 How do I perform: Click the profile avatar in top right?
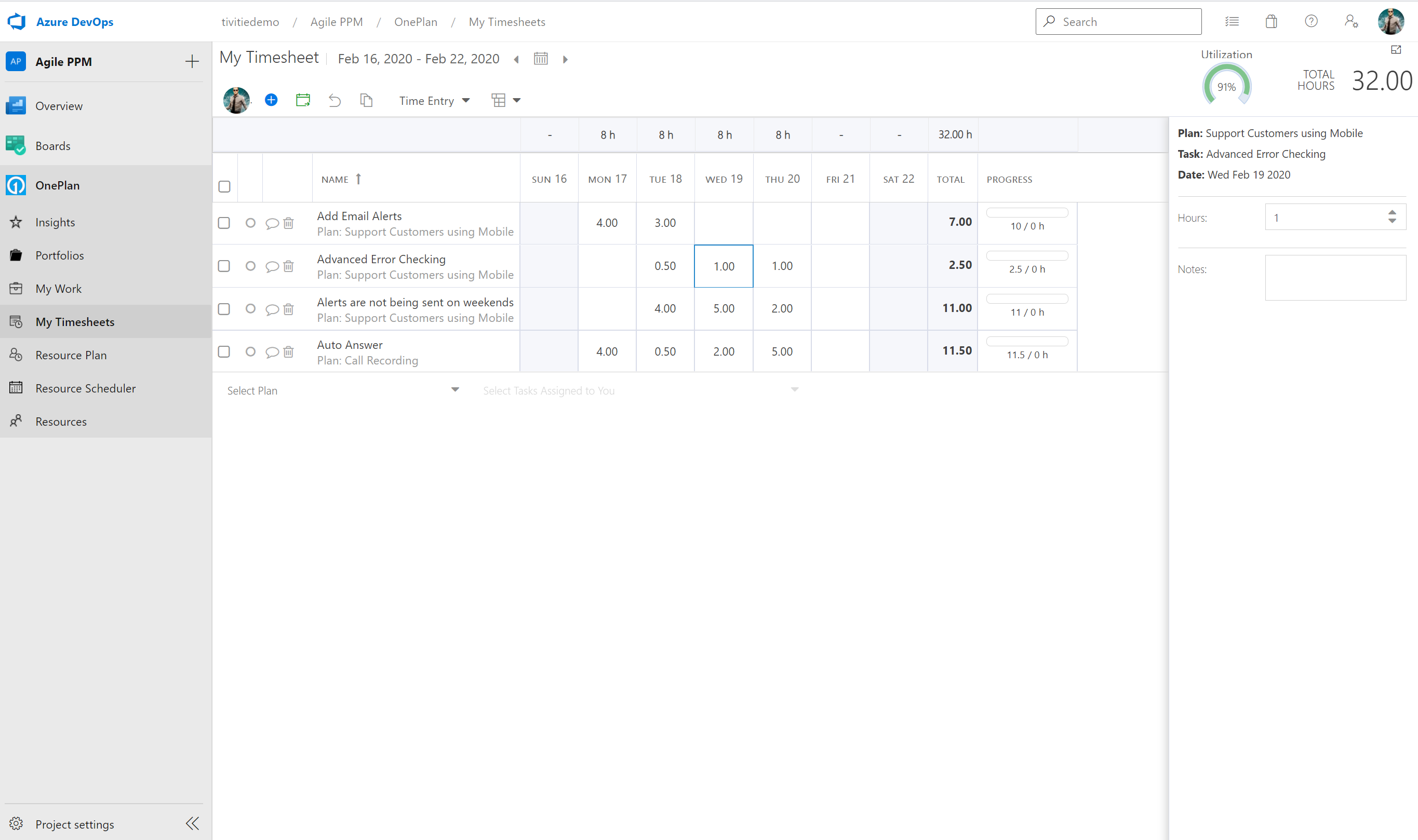click(1391, 21)
